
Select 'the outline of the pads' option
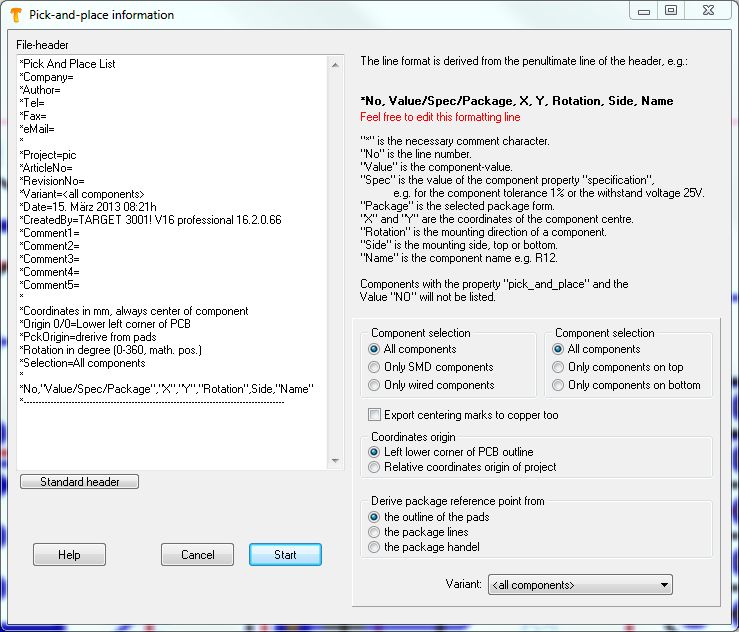coord(375,517)
